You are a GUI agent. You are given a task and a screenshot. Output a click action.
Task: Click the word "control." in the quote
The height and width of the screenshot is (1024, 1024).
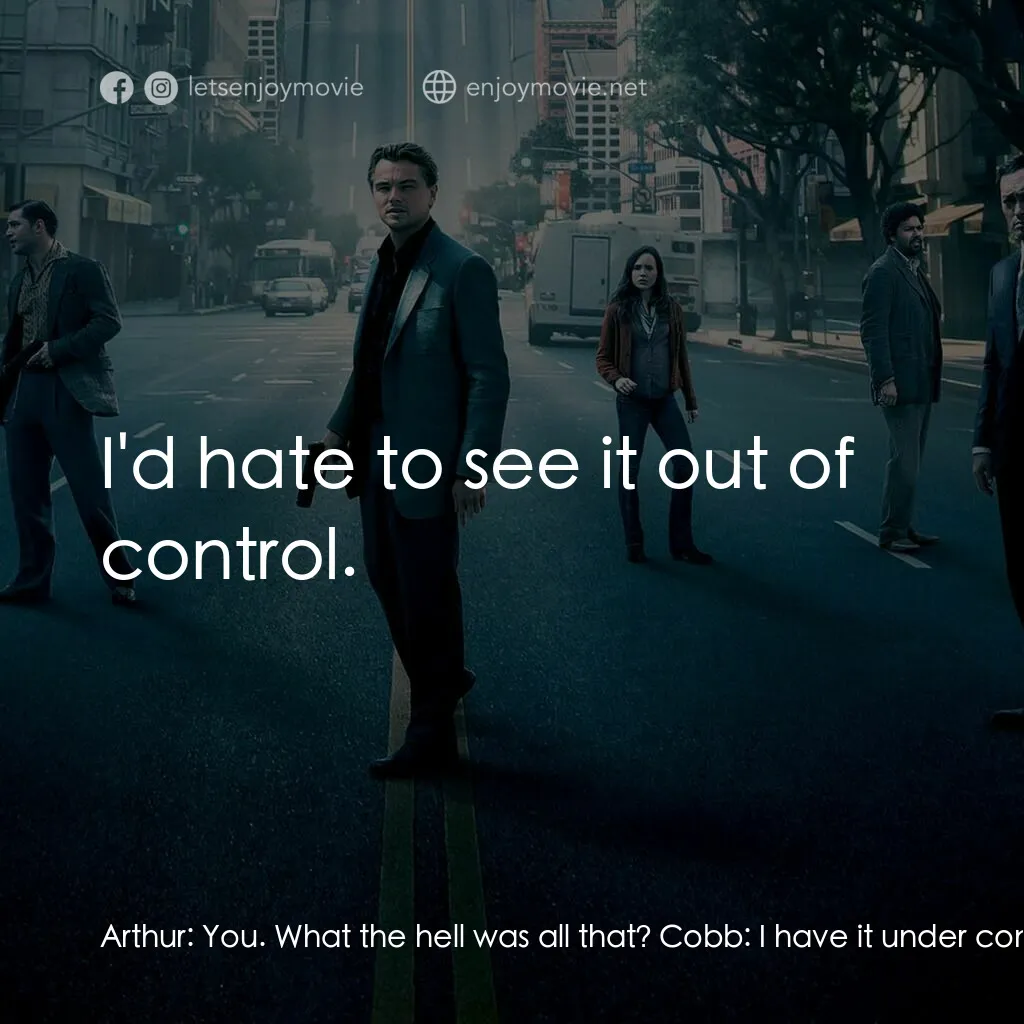[229, 556]
